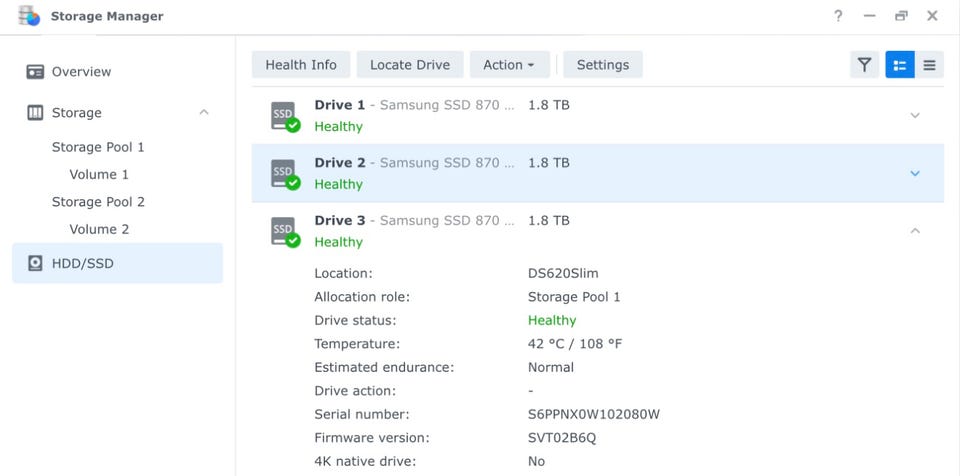Image resolution: width=960 pixels, height=476 pixels.
Task: Switch to detailed list view
Action: click(900, 65)
